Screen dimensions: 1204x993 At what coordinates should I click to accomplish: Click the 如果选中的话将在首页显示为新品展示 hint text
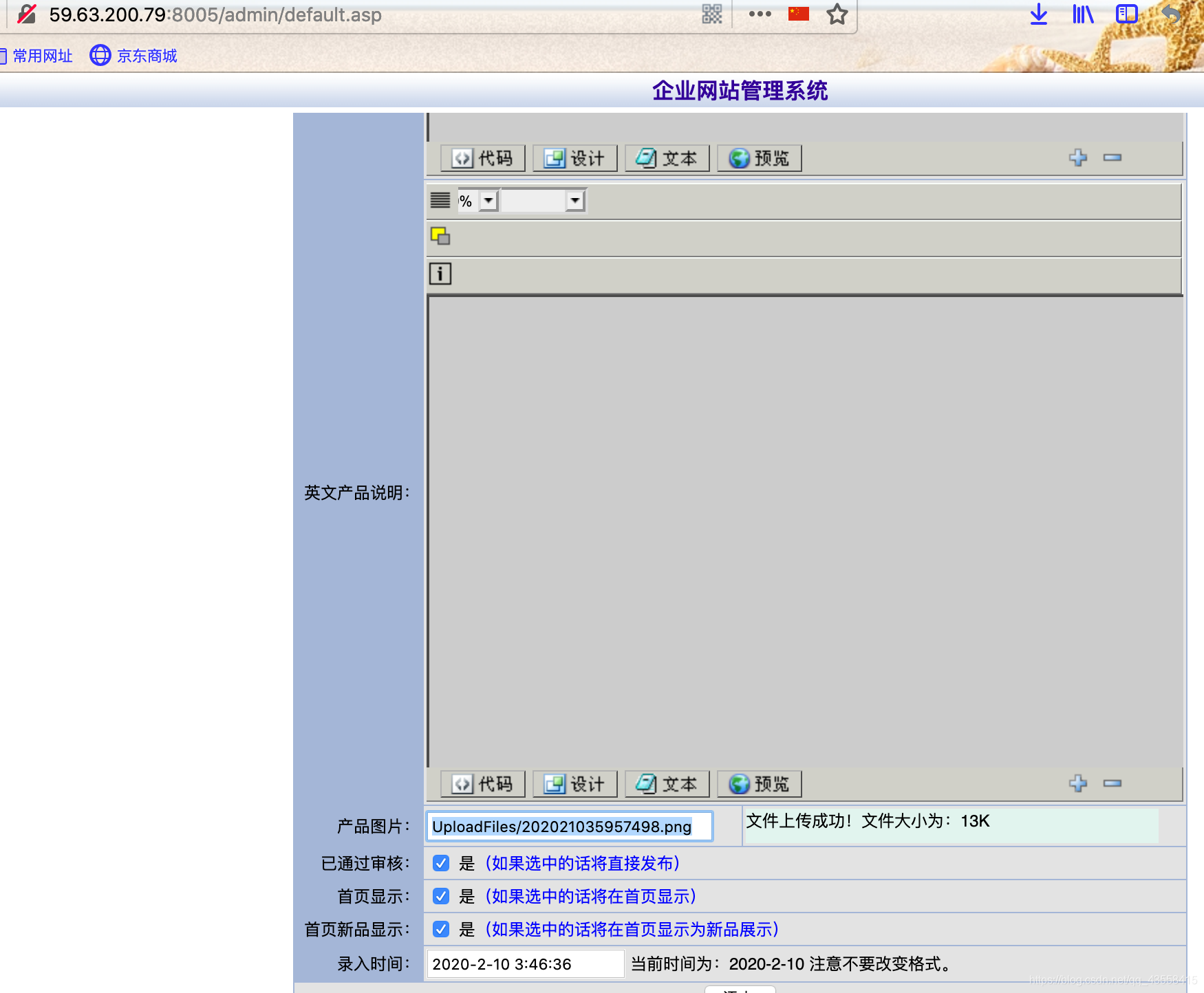[632, 929]
